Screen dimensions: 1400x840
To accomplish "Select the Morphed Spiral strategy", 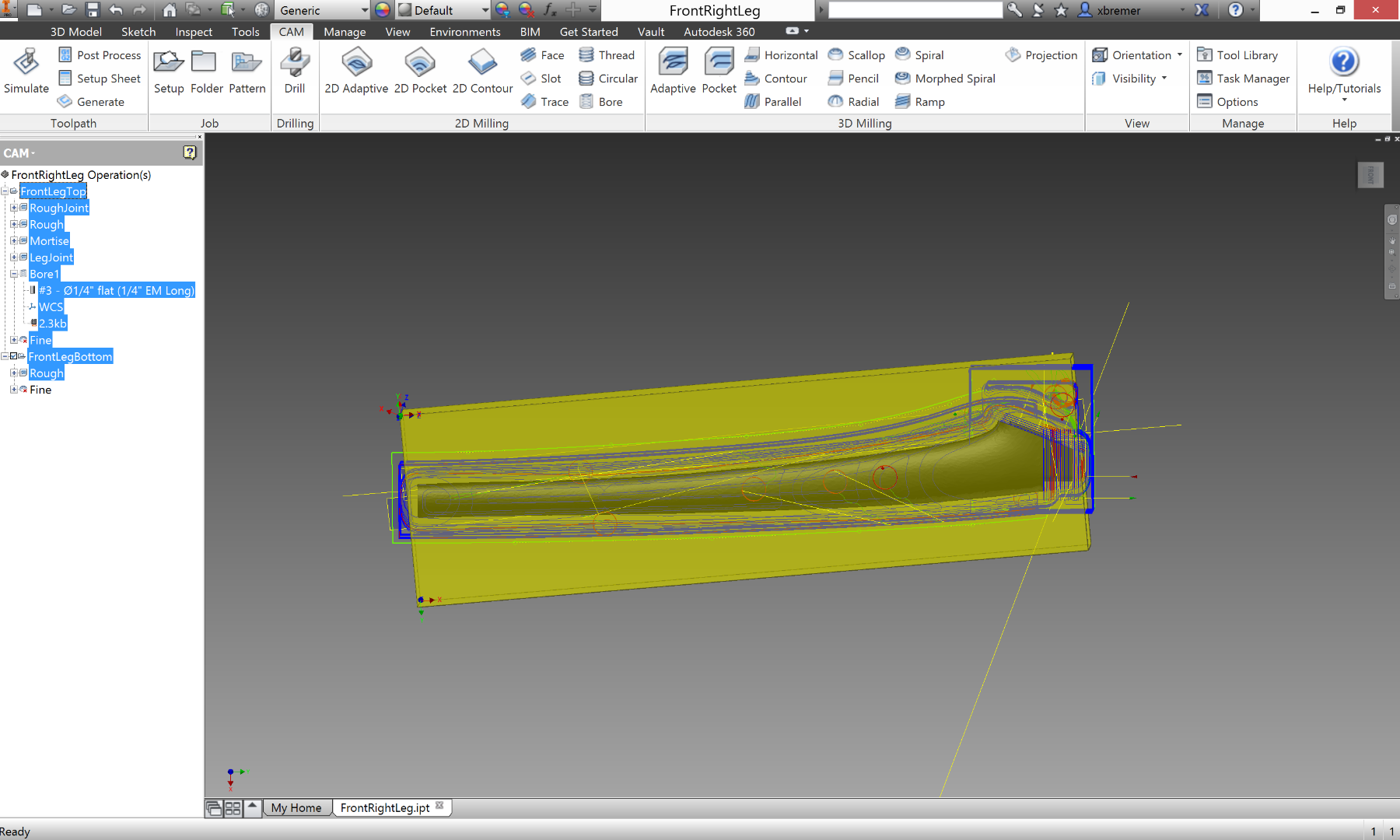I will [x=945, y=79].
